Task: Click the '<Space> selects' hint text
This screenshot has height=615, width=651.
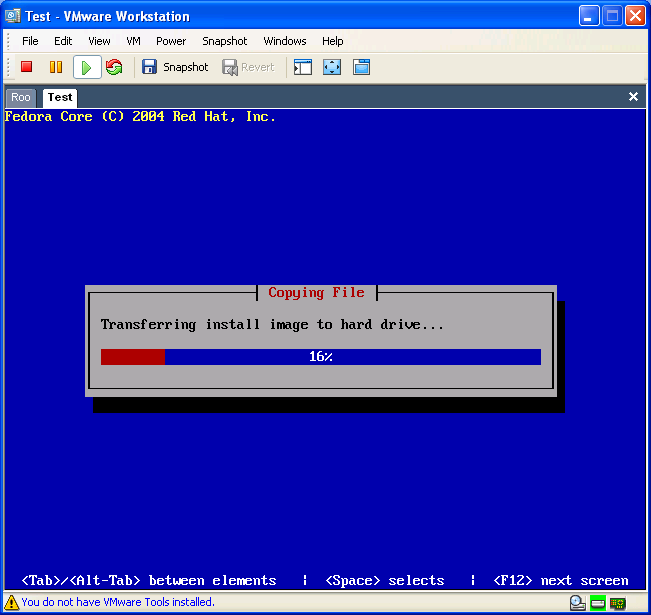Action: [x=385, y=581]
